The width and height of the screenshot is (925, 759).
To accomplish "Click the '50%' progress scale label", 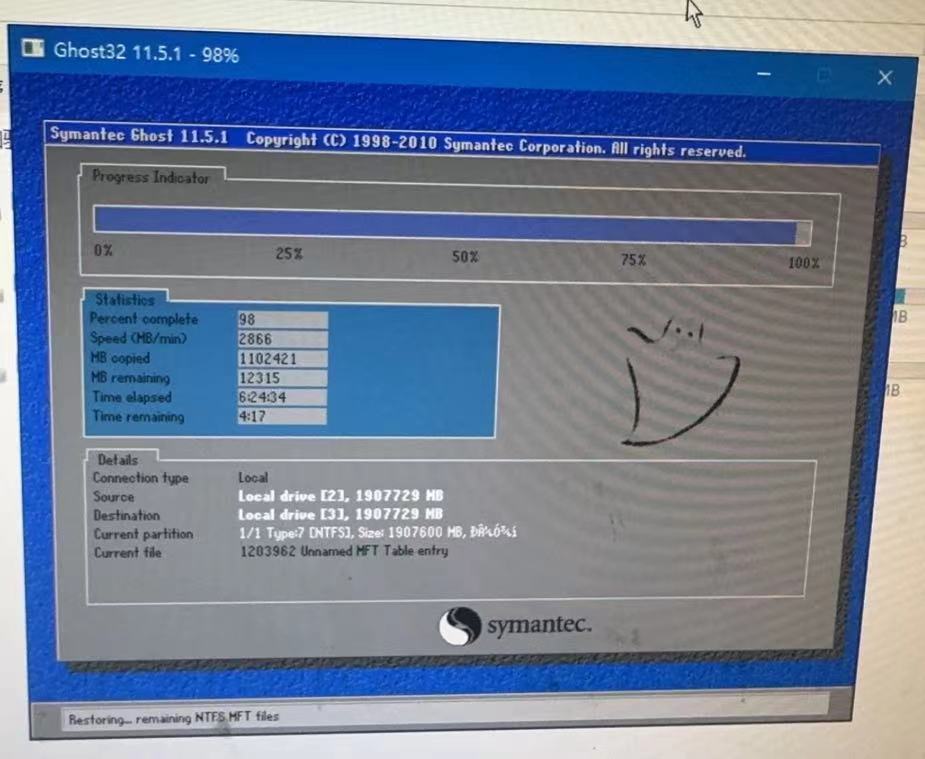I will (465, 257).
